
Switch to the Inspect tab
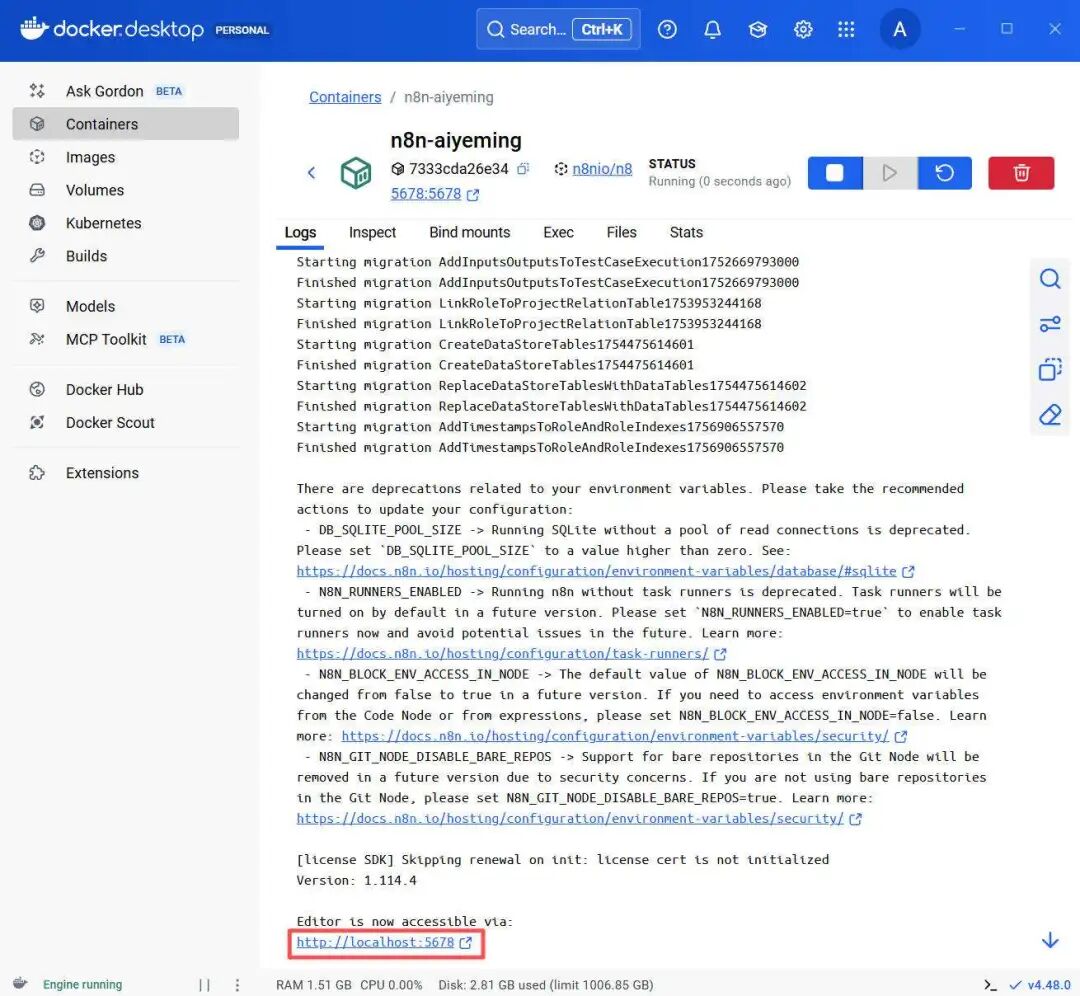point(372,233)
